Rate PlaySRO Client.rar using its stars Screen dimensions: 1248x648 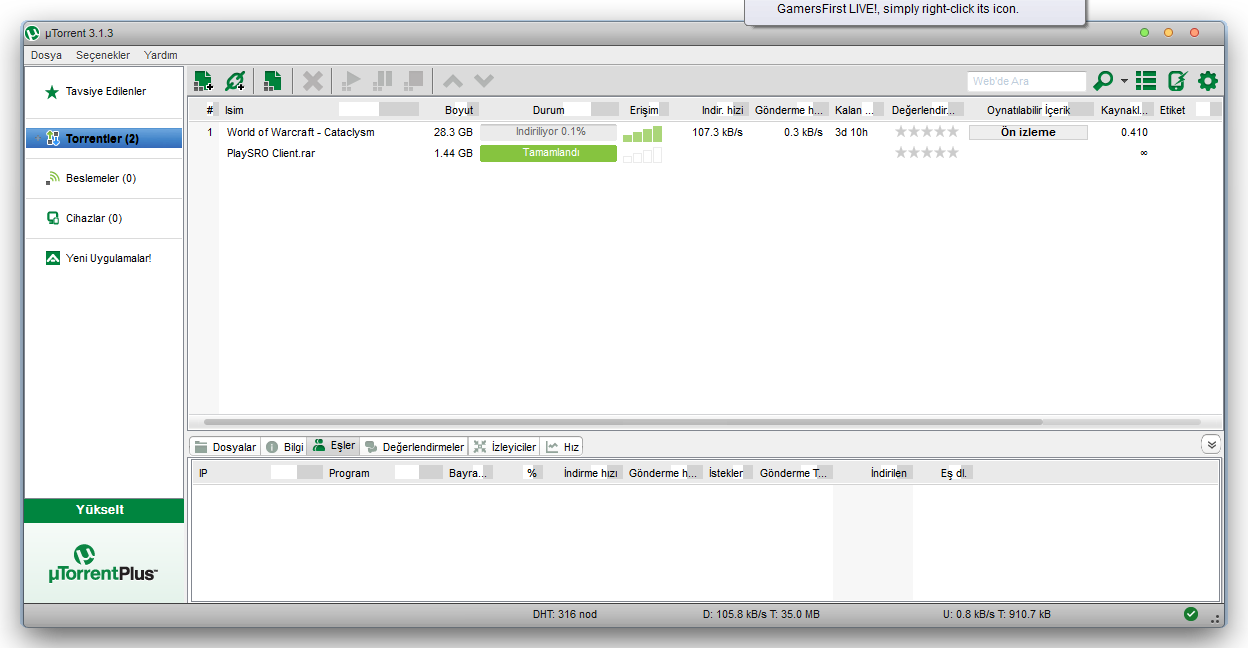click(926, 153)
